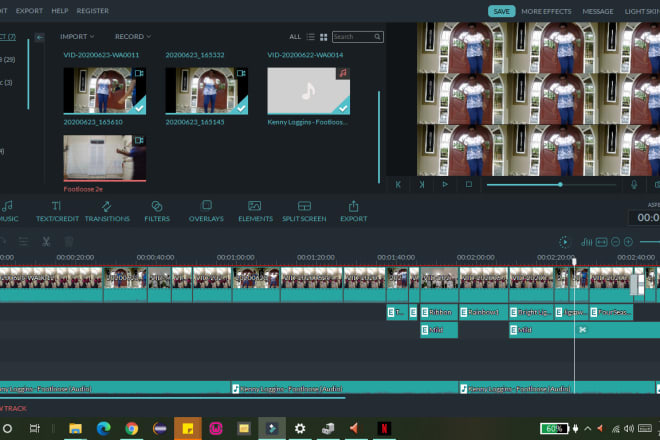The image size is (660, 440).
Task: Select the music note audio thumbnail in library
Action: click(x=309, y=91)
